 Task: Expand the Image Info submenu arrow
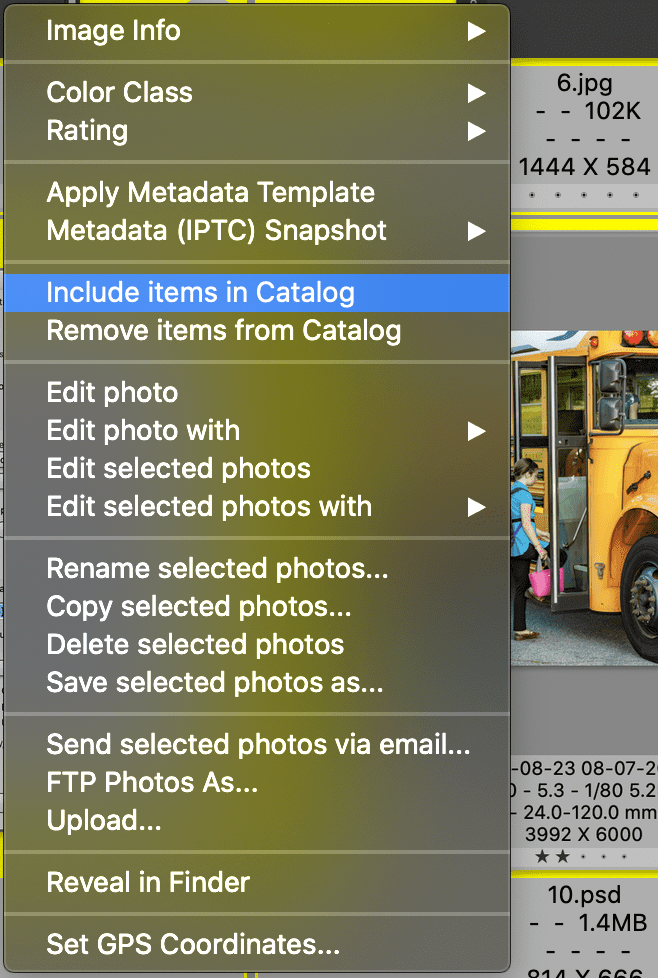[477, 31]
